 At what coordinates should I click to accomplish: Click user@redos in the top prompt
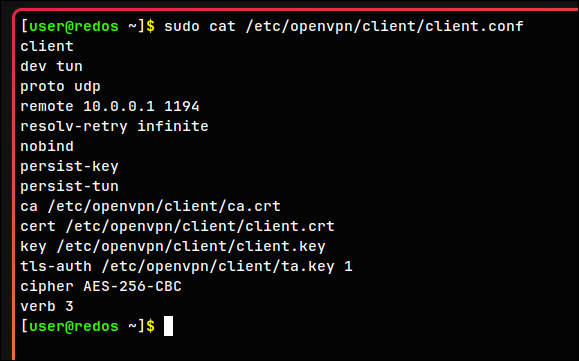click(73, 27)
